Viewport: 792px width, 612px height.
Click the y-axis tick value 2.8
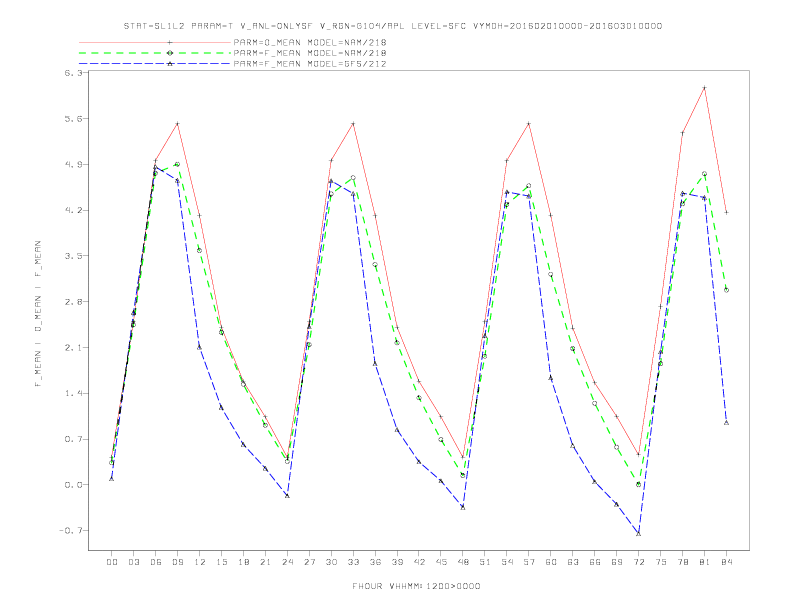(72, 301)
